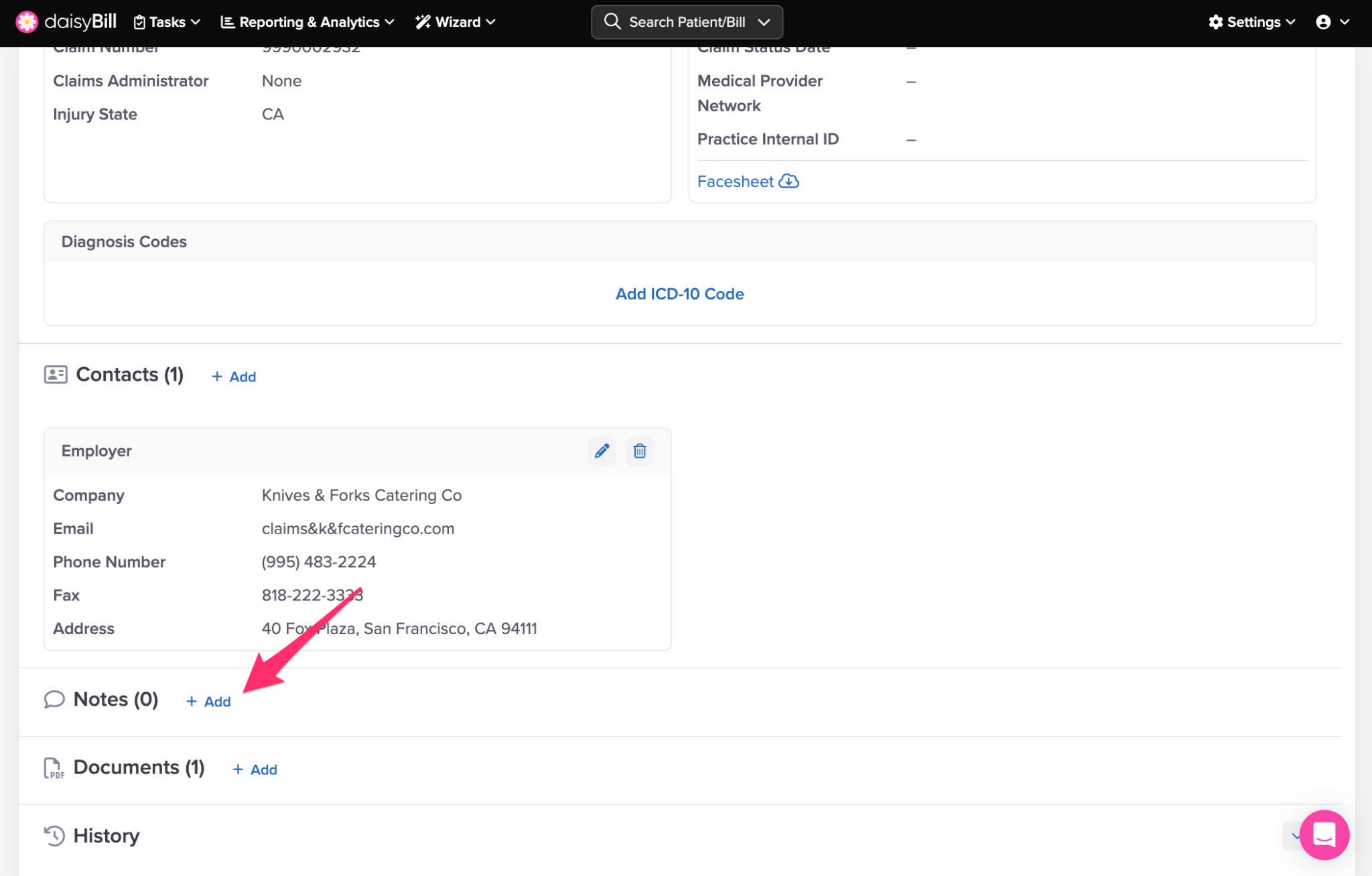Open the user account dropdown
Viewport: 1372px width, 876px height.
click(1332, 22)
